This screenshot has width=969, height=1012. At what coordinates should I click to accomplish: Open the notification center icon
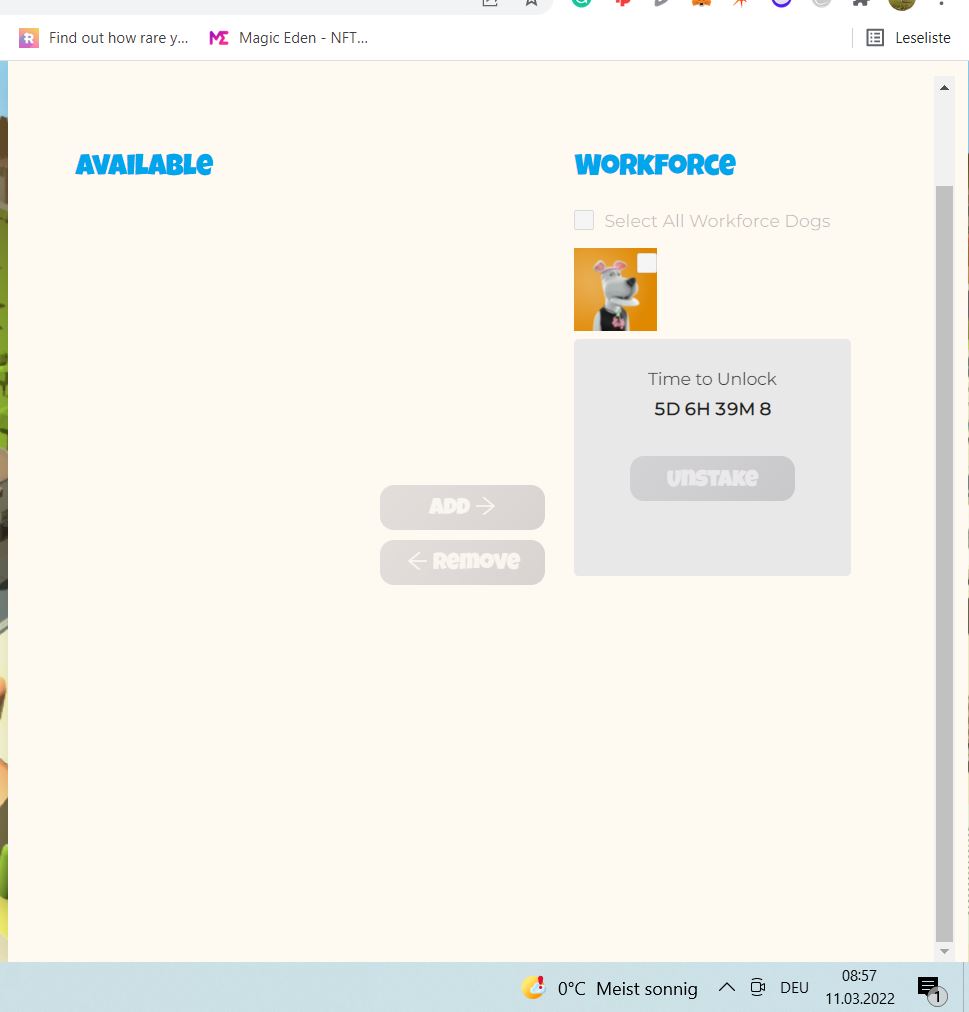(x=932, y=988)
